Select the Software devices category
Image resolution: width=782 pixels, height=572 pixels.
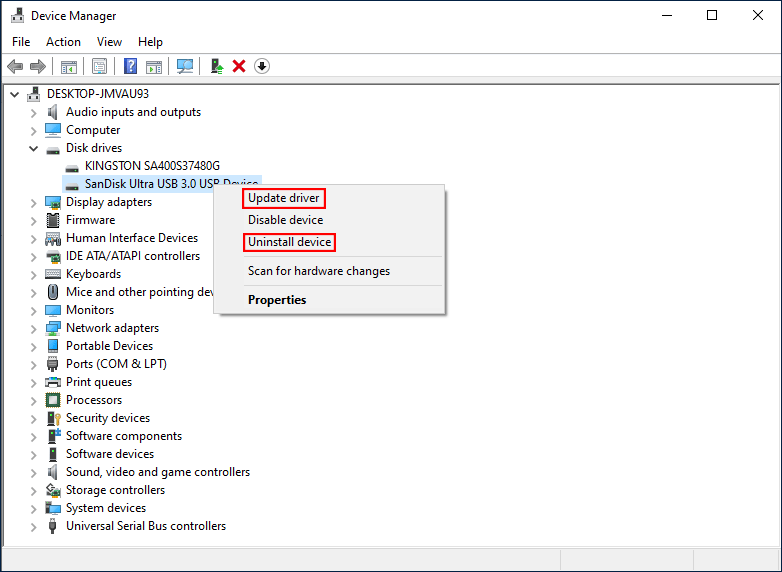pyautogui.click(x=110, y=454)
